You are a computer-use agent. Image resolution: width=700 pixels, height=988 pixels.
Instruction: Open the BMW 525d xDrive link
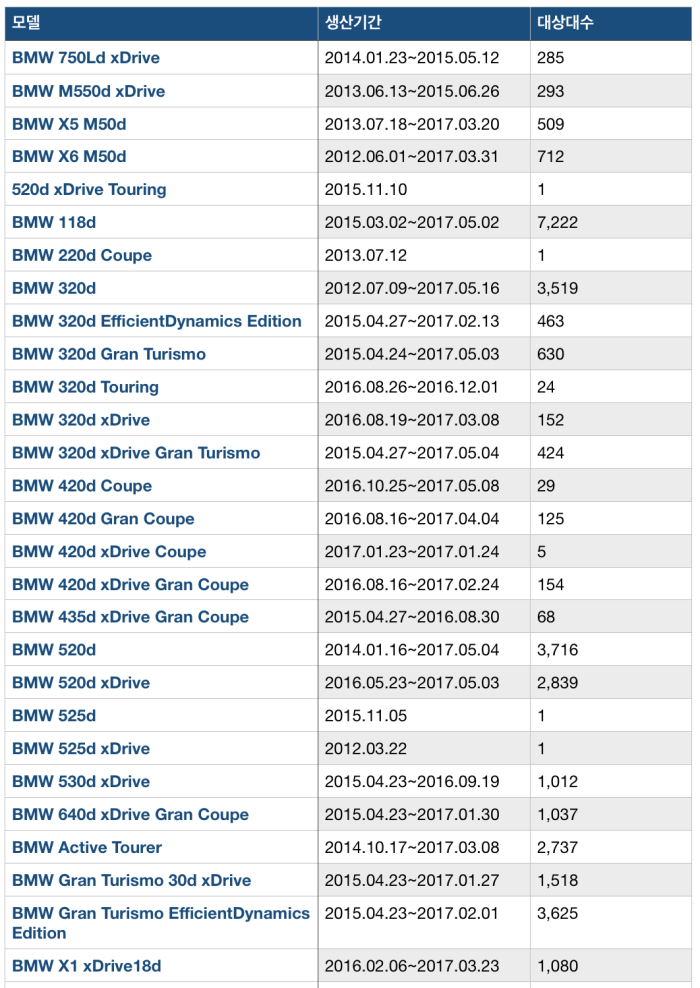point(81,749)
